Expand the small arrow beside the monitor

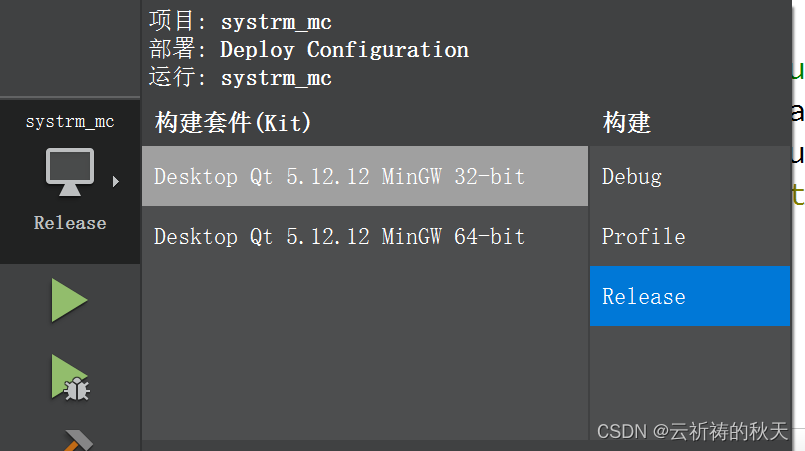pyautogui.click(x=116, y=181)
